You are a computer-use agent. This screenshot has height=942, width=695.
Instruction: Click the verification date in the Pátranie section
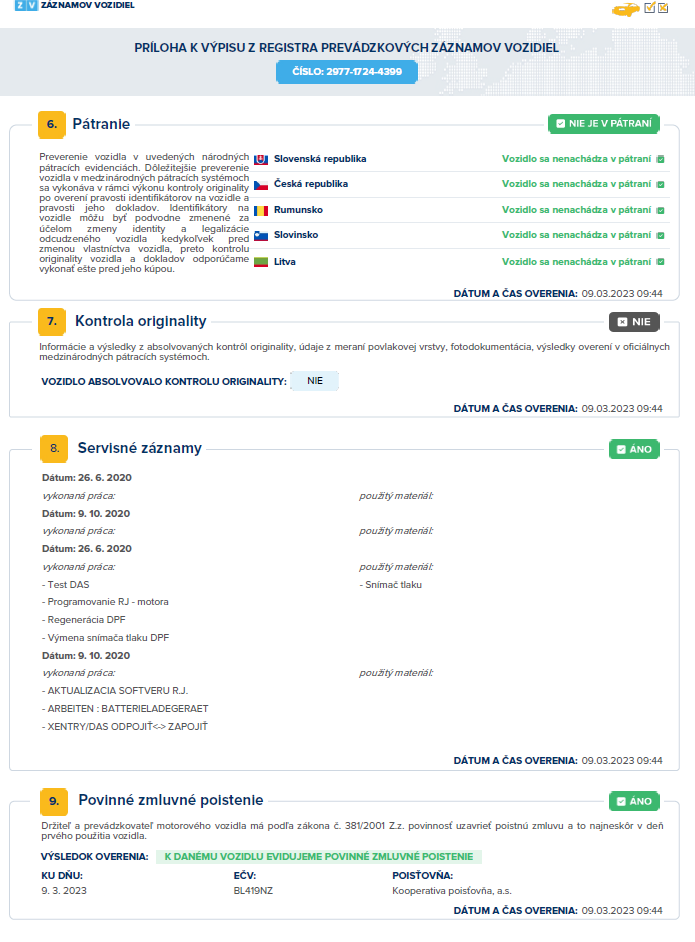(x=622, y=294)
